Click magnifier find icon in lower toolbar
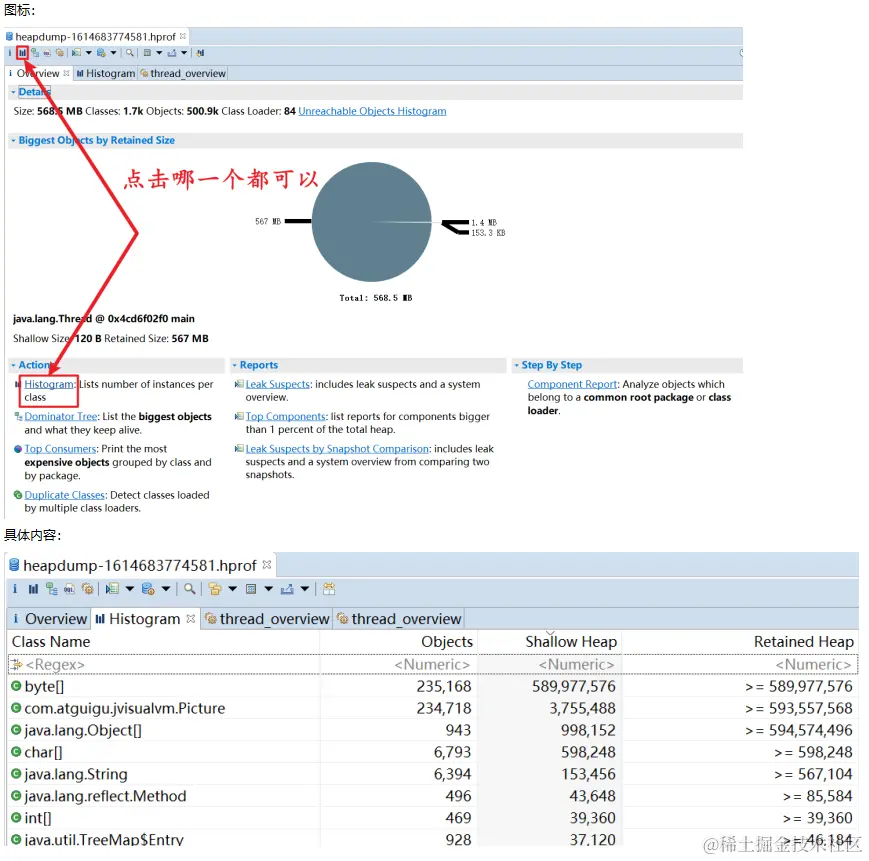Viewport: 869px width, 861px height. pos(190,589)
